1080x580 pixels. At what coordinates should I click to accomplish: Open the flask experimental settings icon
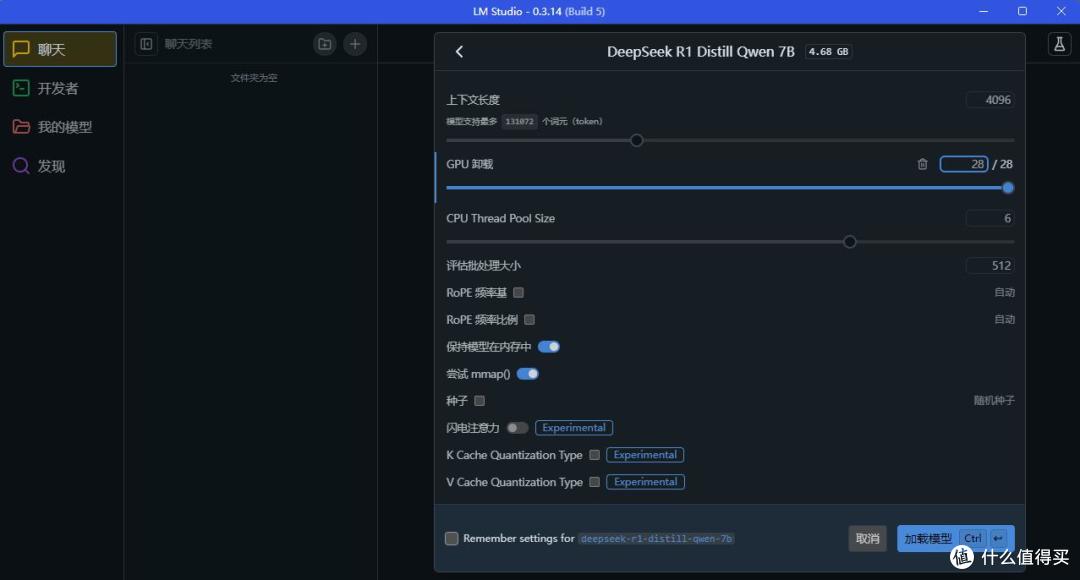[x=1059, y=44]
